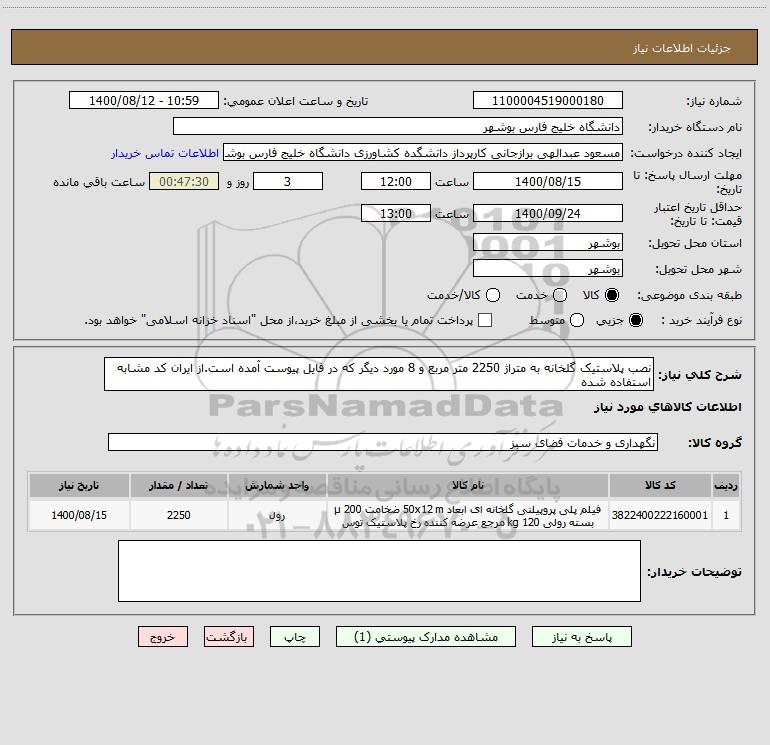Click the تعداد / مقدار column header
Screen dimensions: 770x745
(x=179, y=485)
